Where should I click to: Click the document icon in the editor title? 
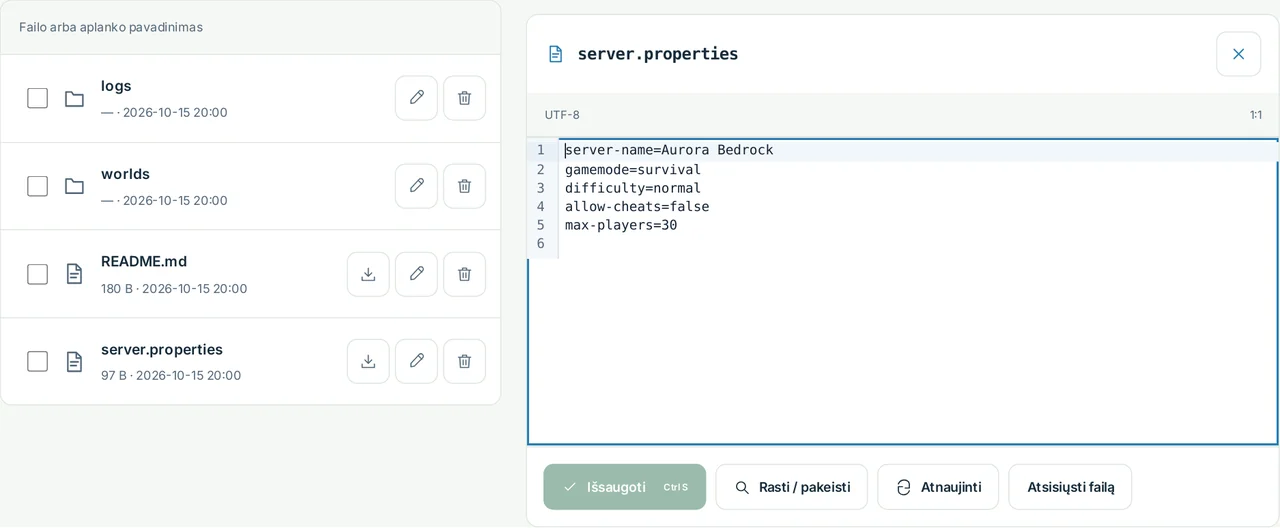pyautogui.click(x=556, y=54)
